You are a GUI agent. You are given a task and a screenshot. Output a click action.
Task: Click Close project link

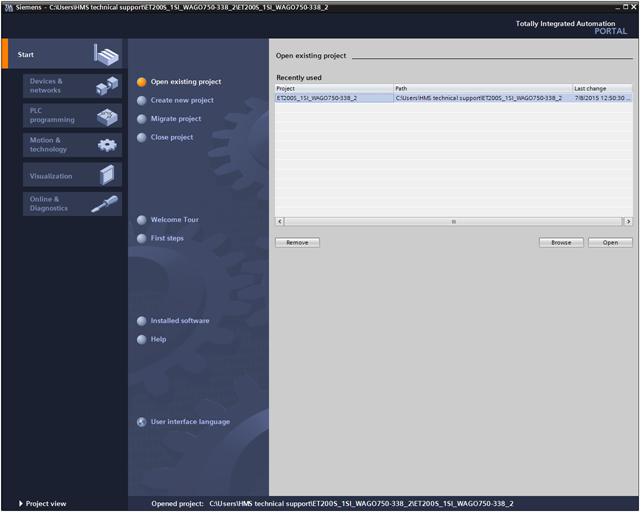pos(172,138)
